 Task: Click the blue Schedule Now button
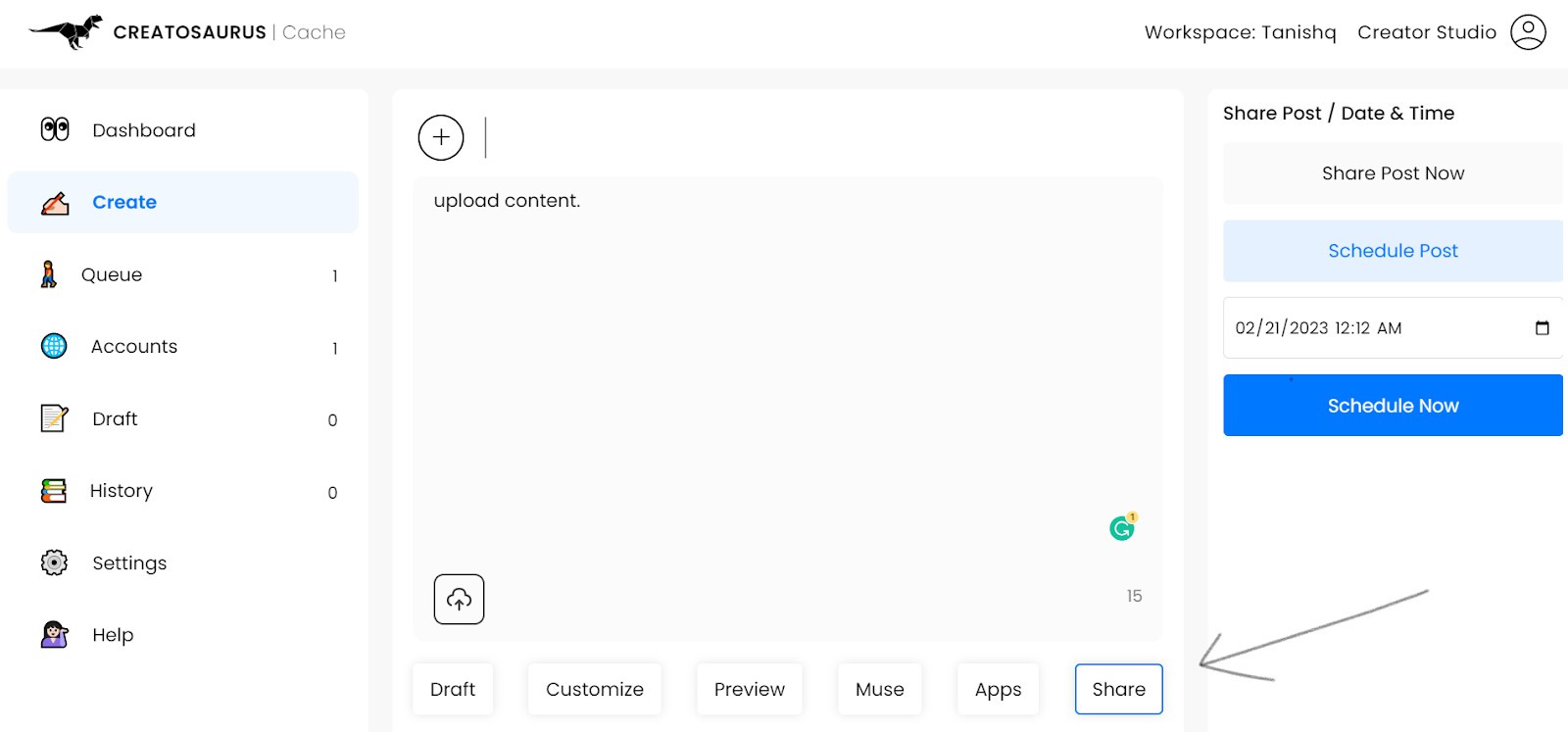coord(1393,405)
